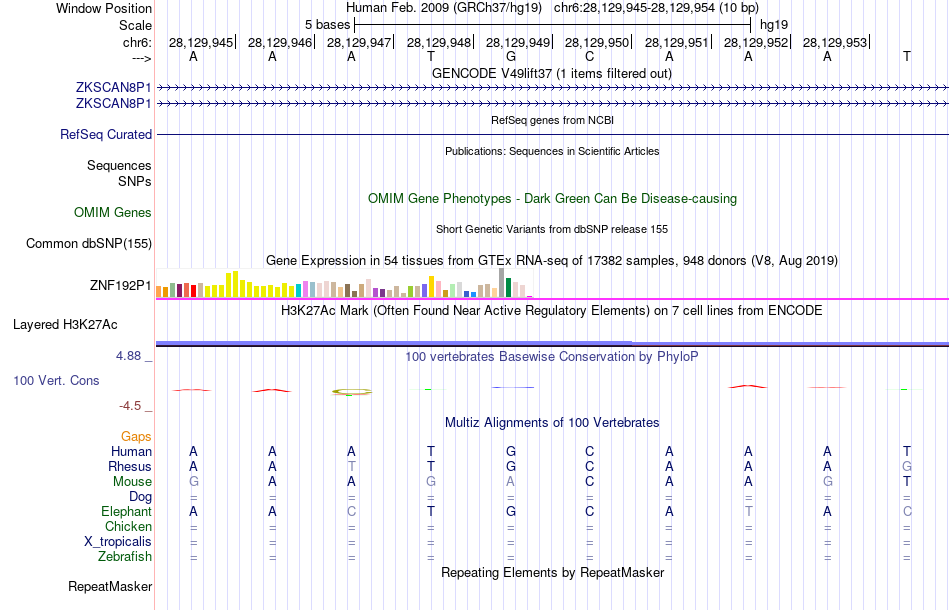Click the Layered H3K27Ac track label

65,325
